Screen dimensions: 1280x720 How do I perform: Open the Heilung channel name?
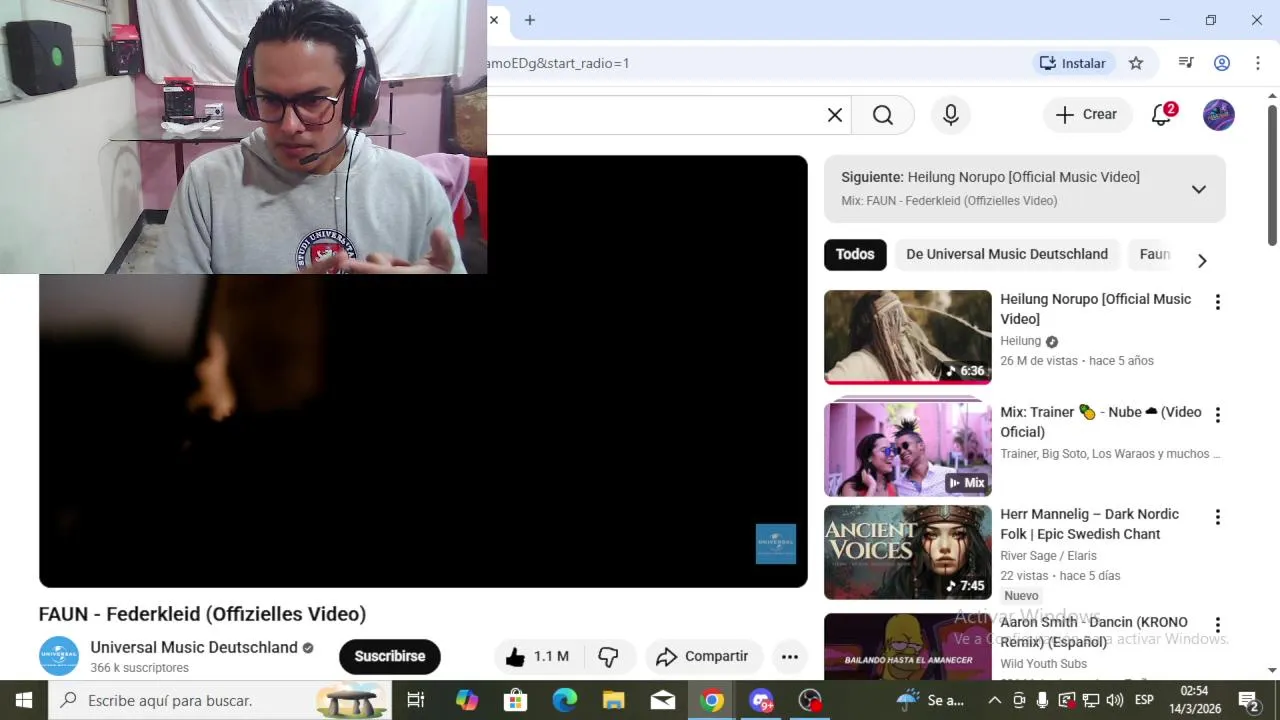pos(1020,341)
